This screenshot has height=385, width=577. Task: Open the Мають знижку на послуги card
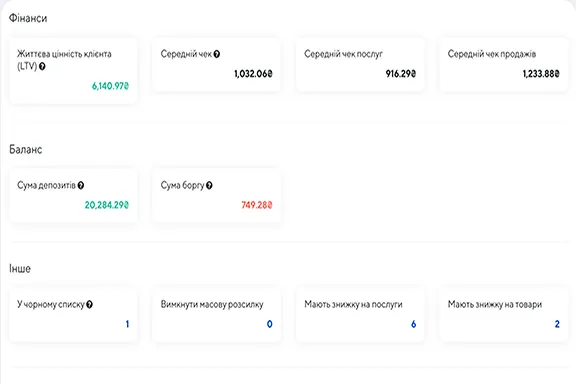click(x=360, y=315)
